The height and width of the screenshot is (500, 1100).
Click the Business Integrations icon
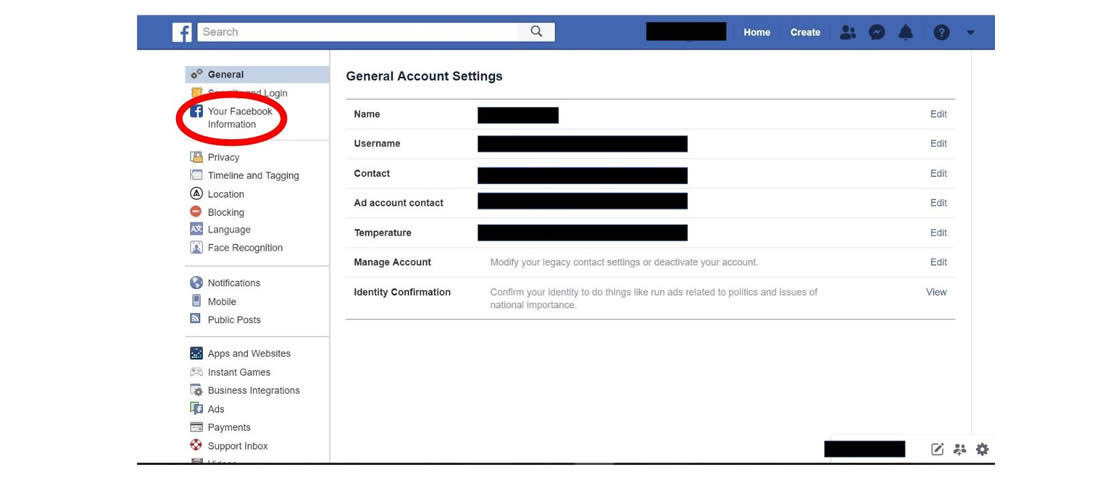pyautogui.click(x=196, y=390)
